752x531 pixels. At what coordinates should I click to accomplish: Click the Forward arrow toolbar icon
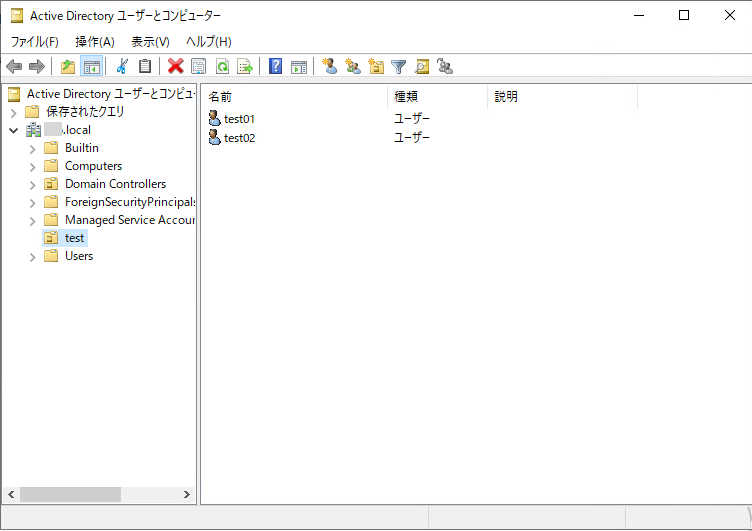pyautogui.click(x=36, y=66)
